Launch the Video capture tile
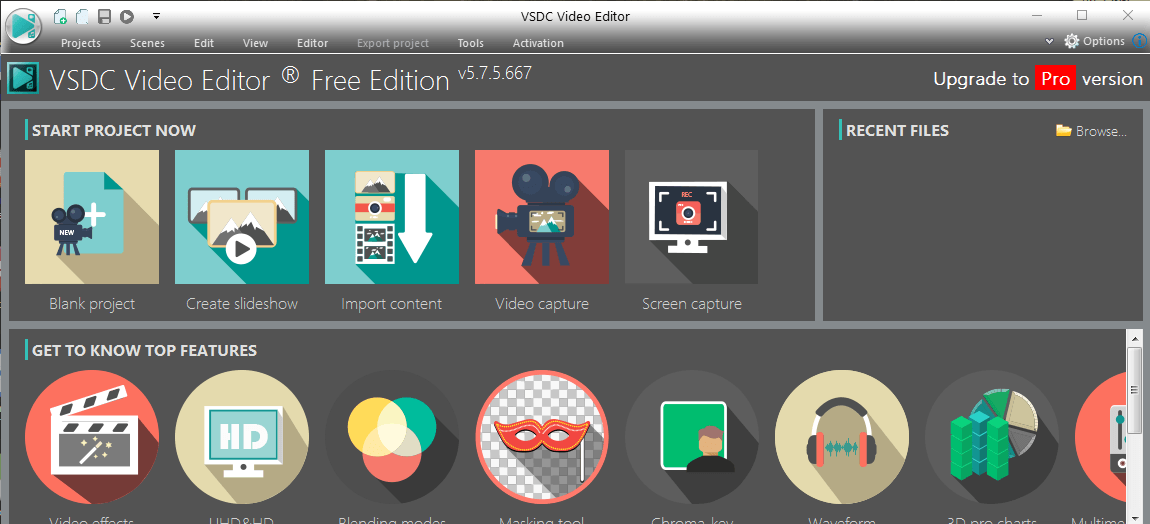1150x524 pixels. (542, 217)
